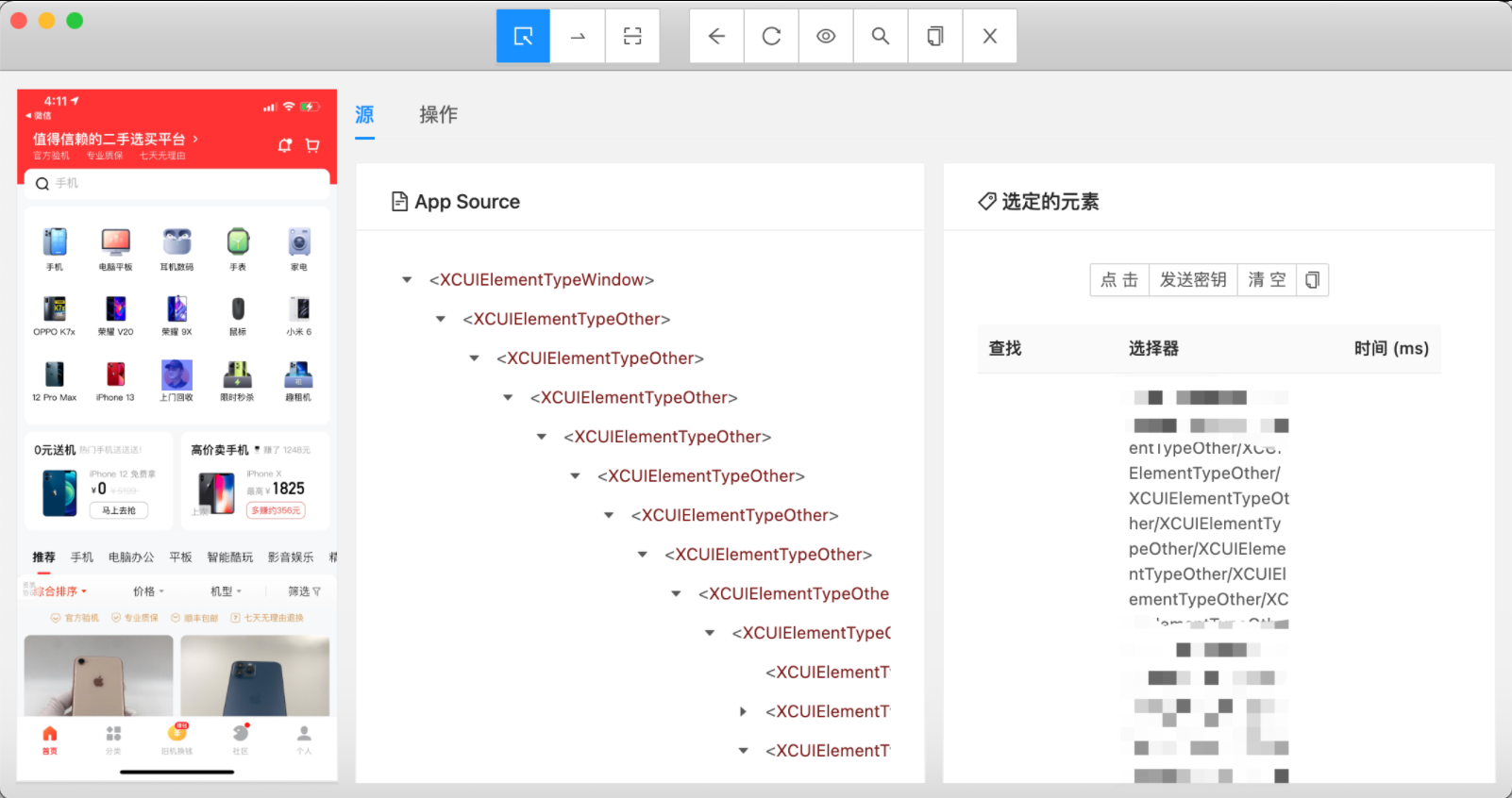Click the 清空 button
Viewport: 1512px width, 798px height.
tap(1267, 280)
